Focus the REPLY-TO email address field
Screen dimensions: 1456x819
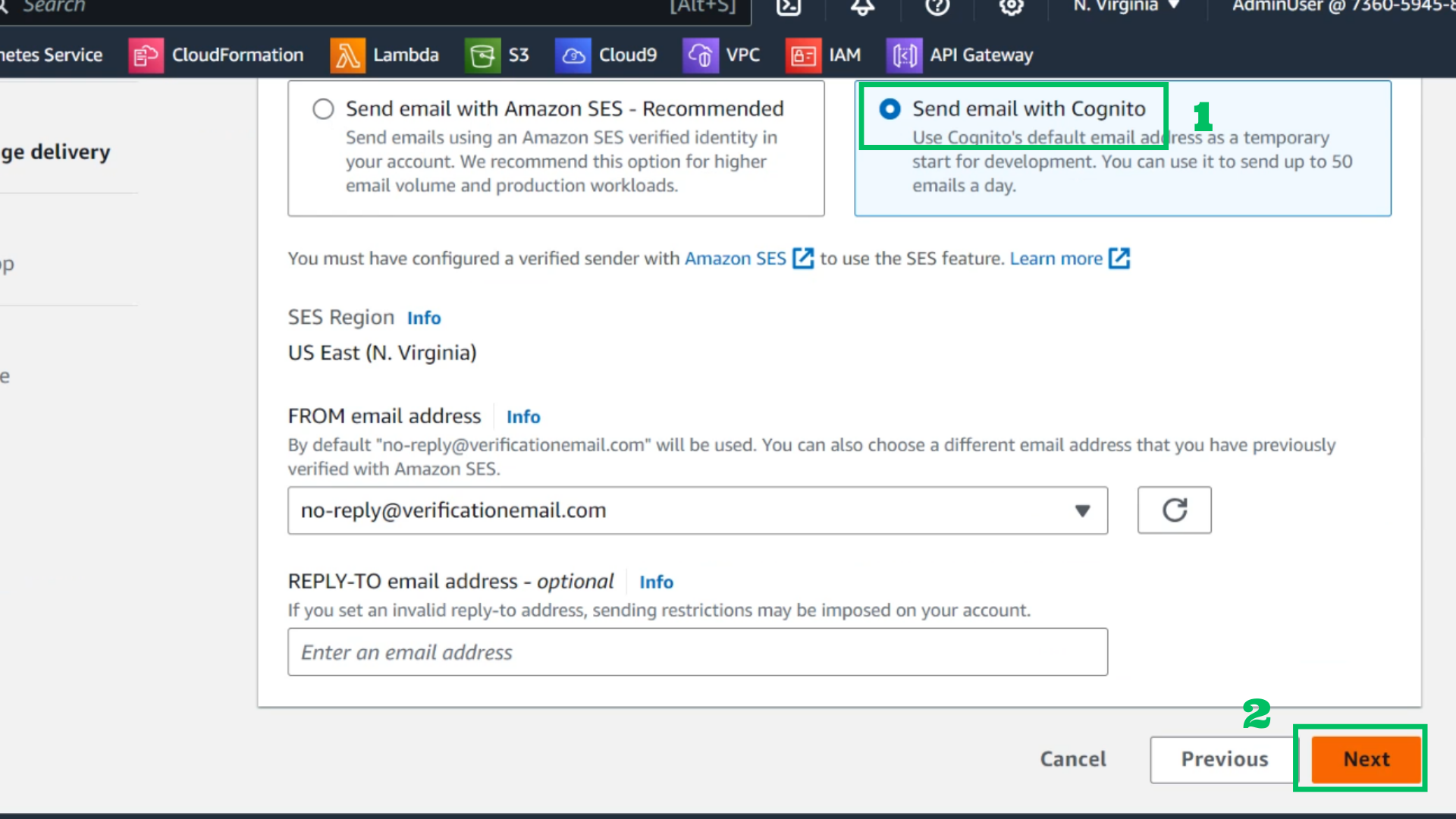pos(697,652)
